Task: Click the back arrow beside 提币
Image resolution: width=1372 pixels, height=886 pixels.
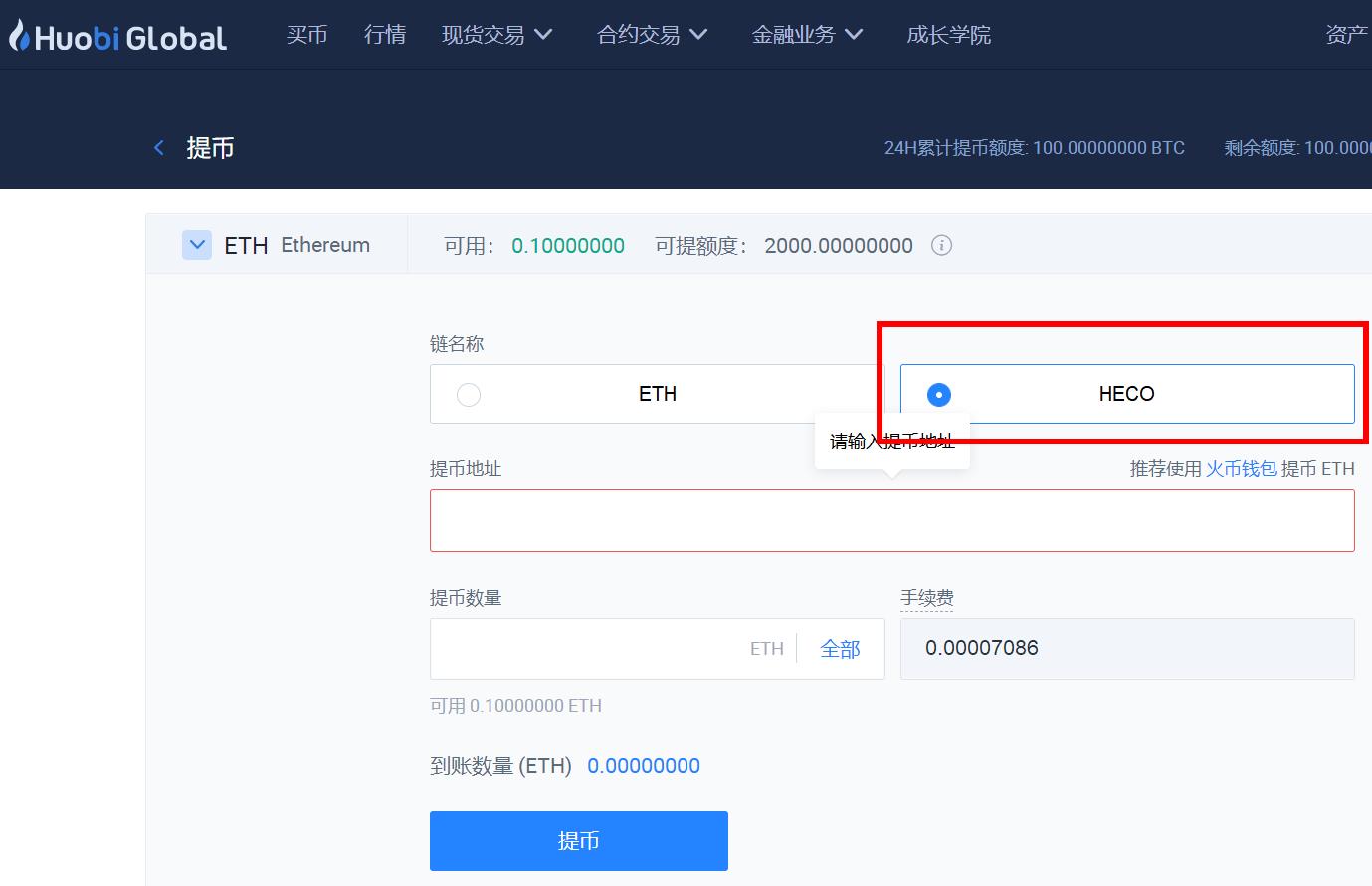Action: point(159,148)
